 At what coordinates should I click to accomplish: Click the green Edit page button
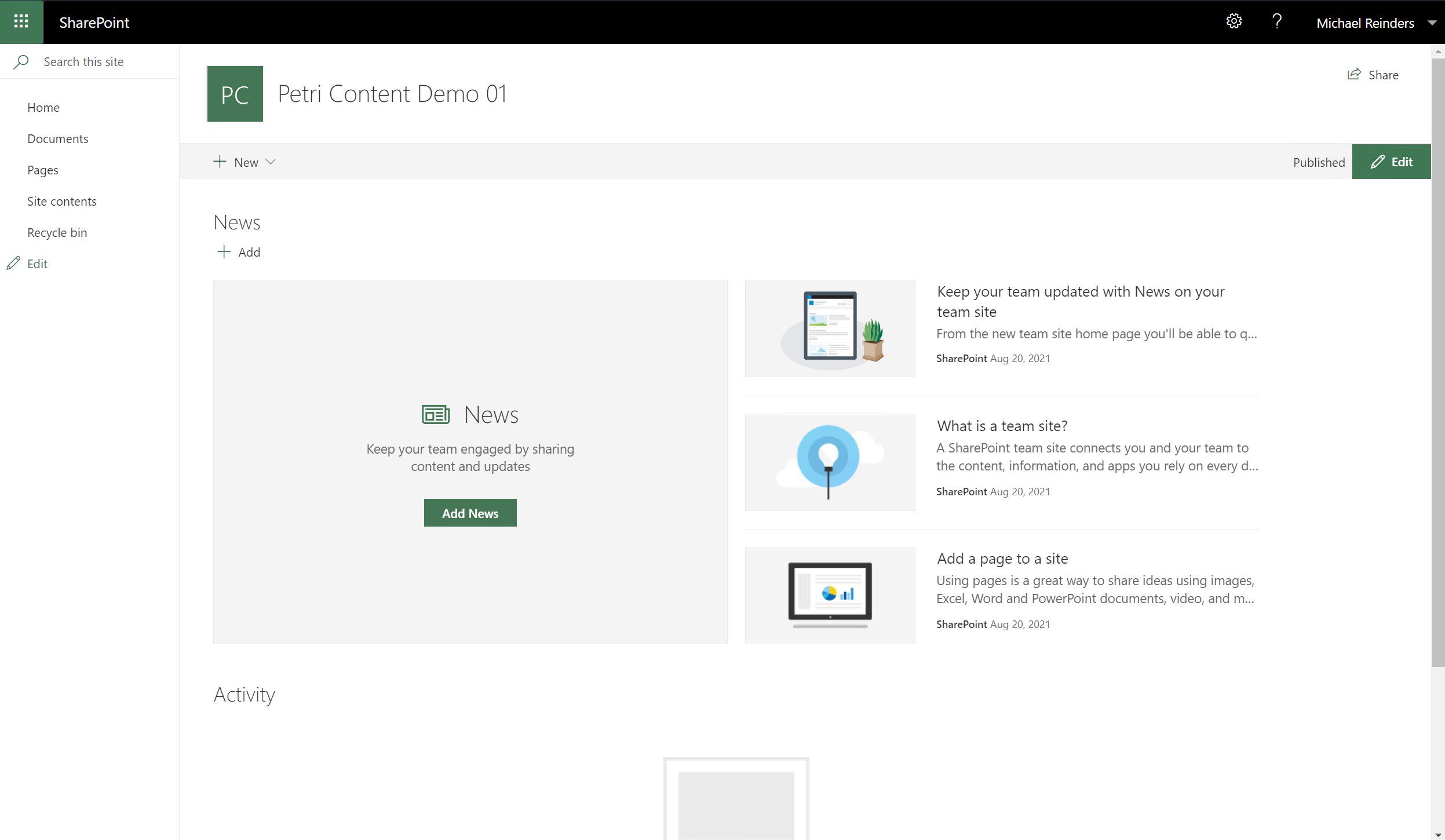[x=1391, y=162]
